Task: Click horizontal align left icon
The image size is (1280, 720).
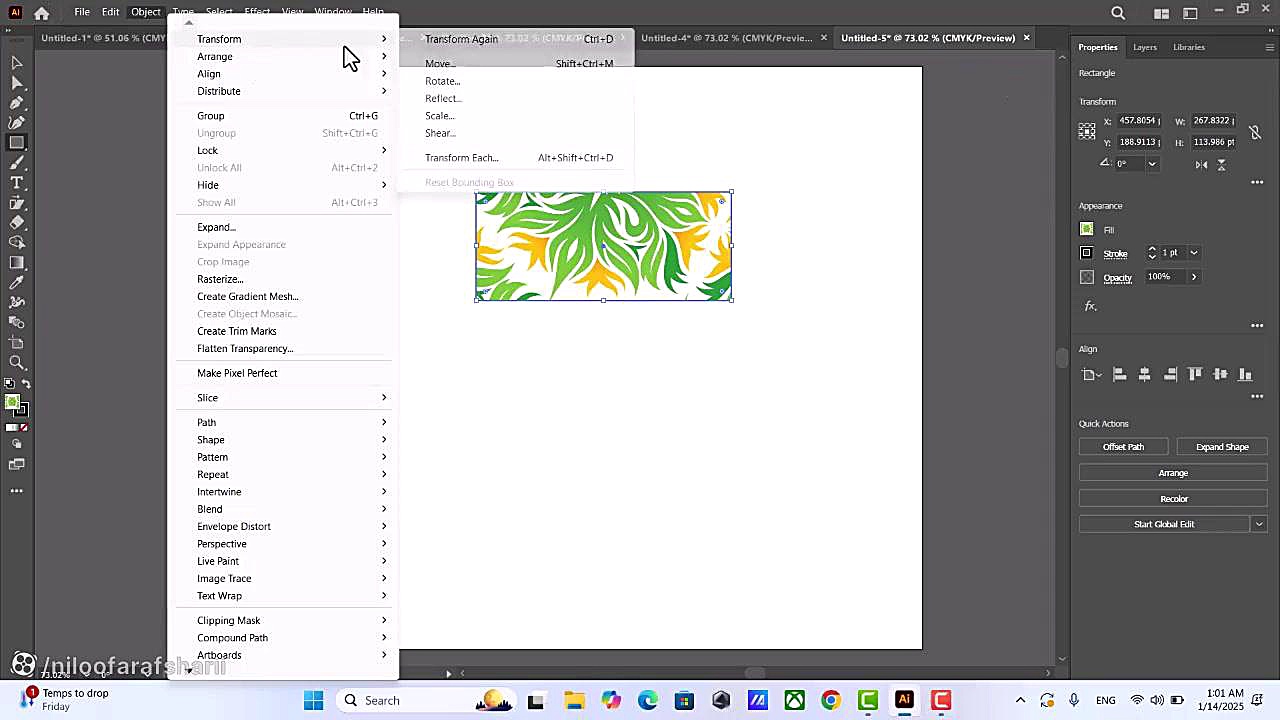Action: [1120, 374]
